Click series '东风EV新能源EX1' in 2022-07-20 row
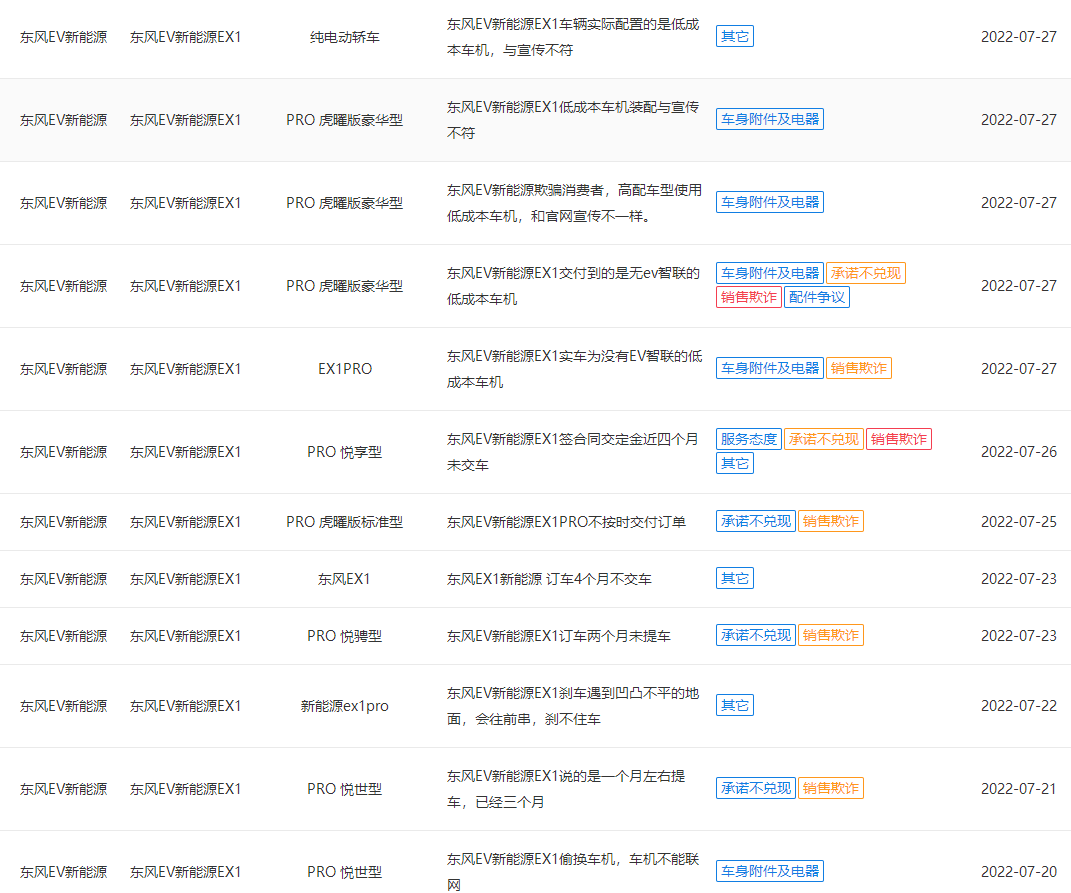 point(186,872)
